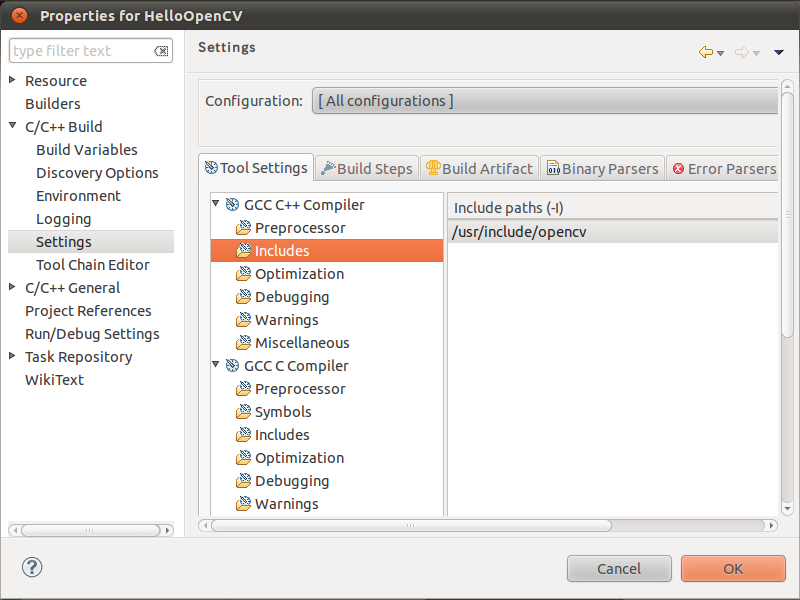Screen dimensions: 800x600
Task: Click the GCC C++ Compiler tool icon
Action: (x=232, y=205)
